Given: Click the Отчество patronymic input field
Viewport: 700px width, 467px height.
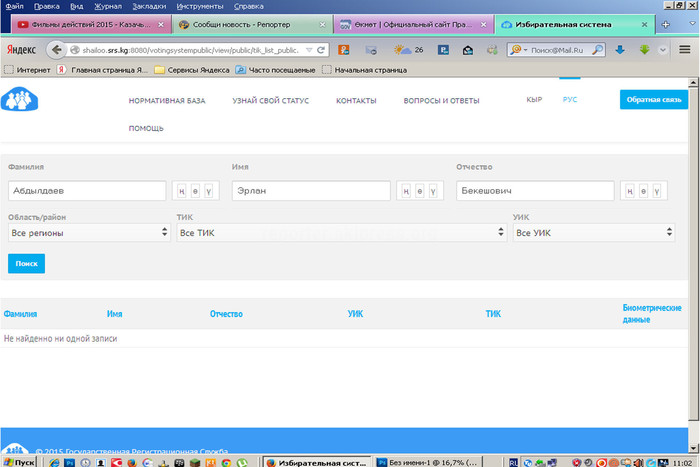Looking at the screenshot, I should coord(535,190).
